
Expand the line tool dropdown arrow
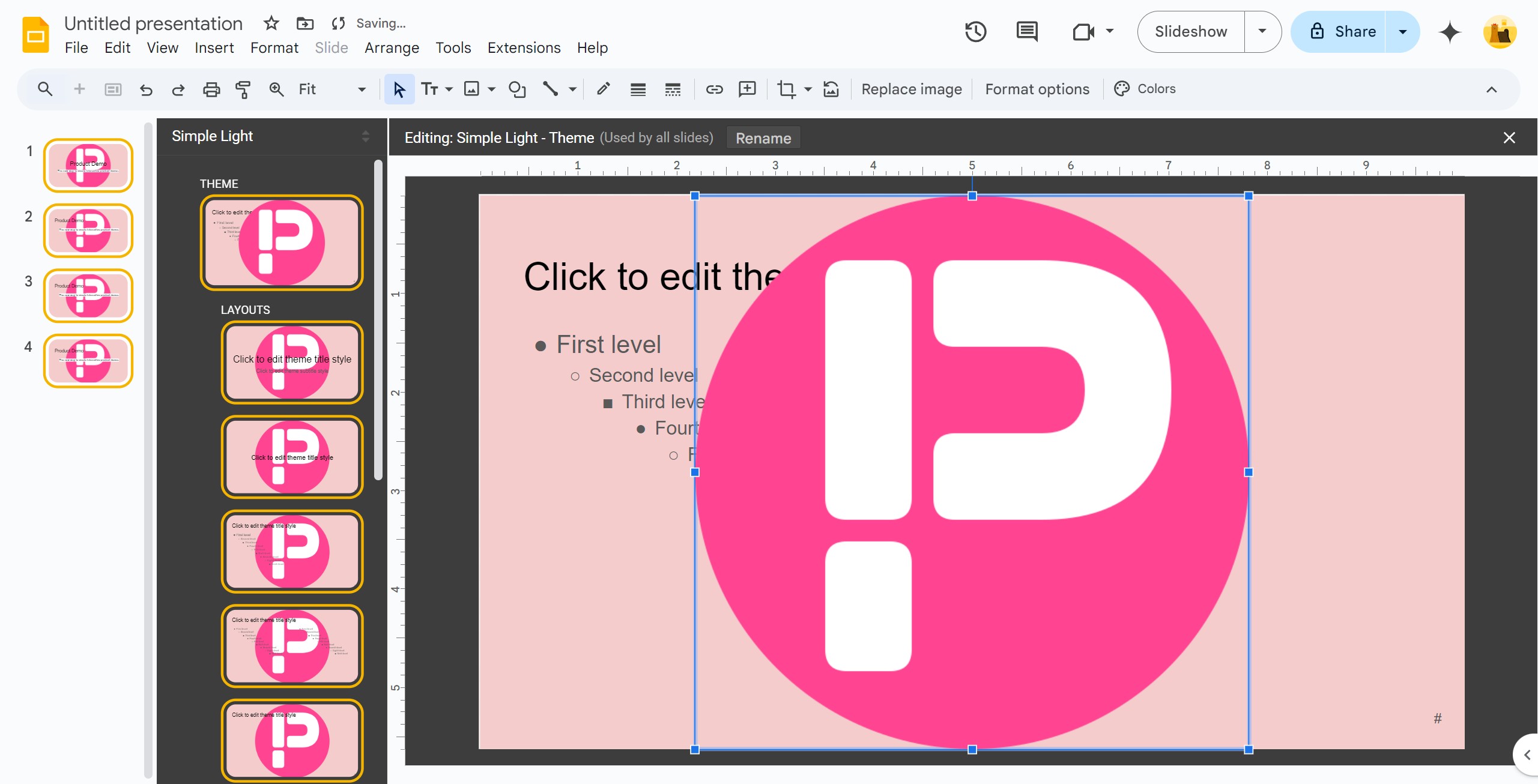(572, 89)
